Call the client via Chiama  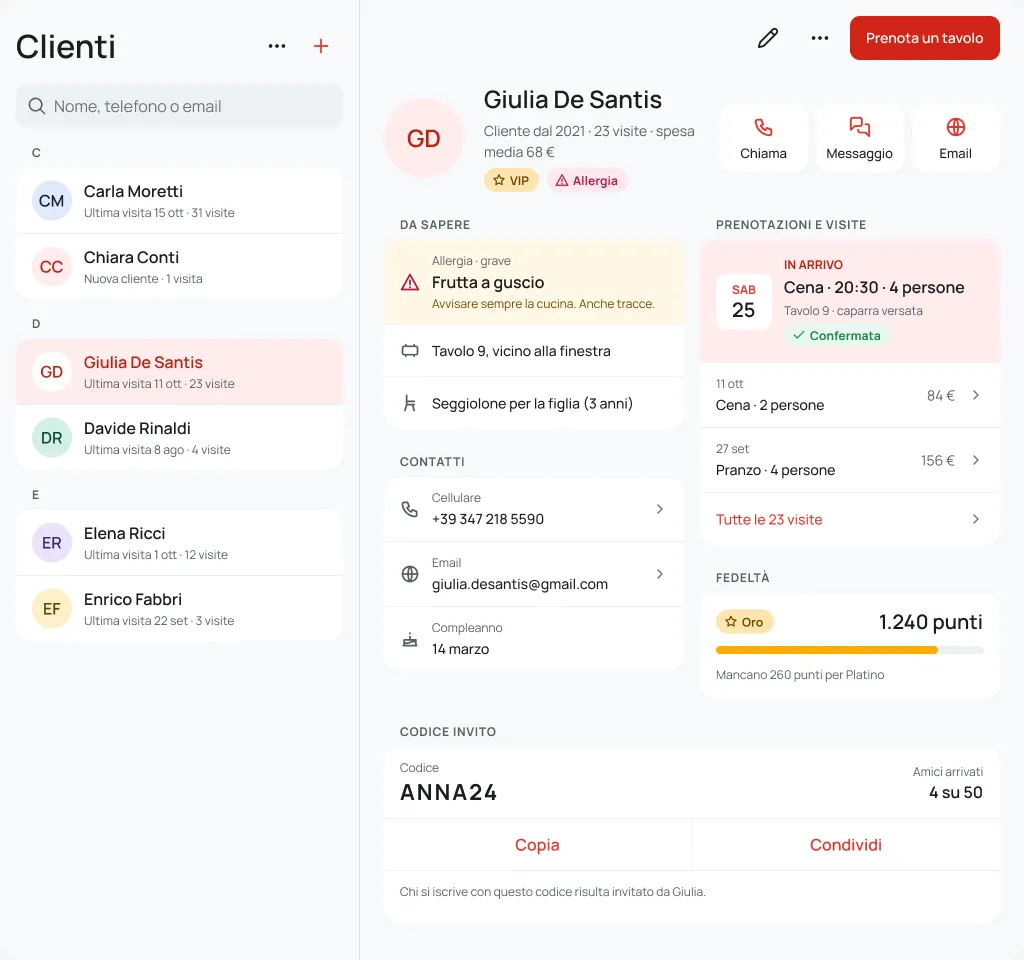coord(763,138)
